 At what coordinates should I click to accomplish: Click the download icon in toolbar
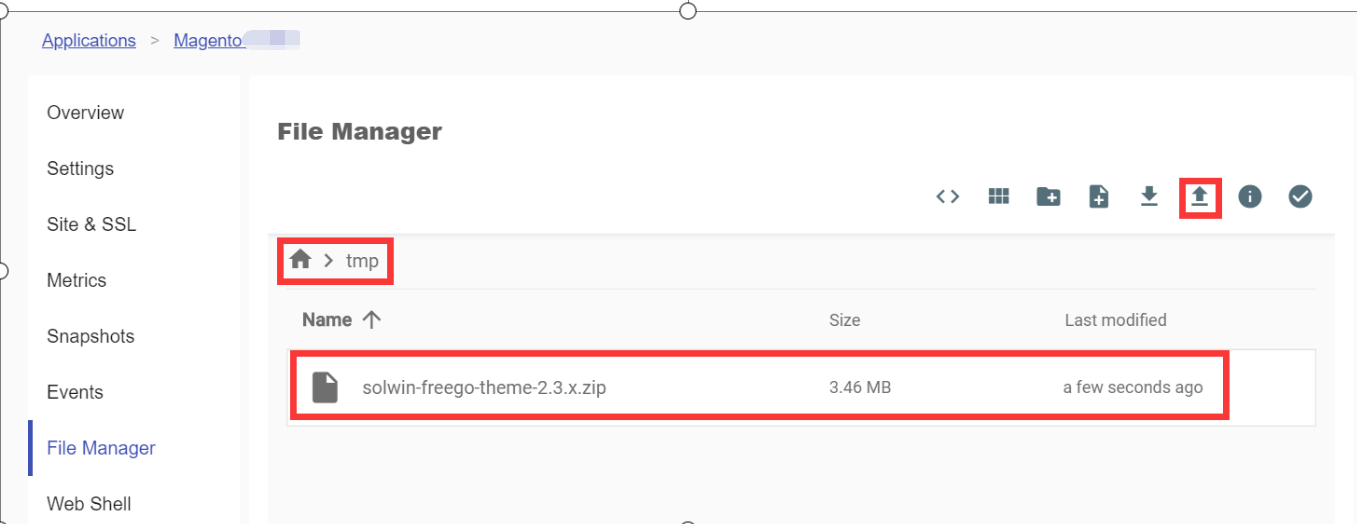tap(1149, 197)
